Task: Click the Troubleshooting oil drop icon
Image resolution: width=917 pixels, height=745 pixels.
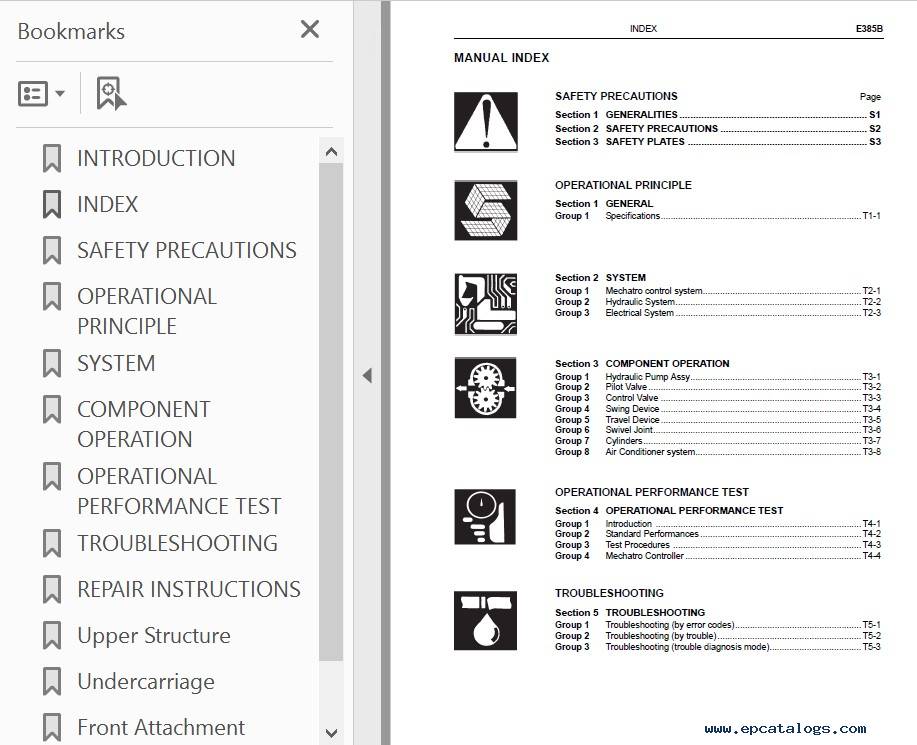Action: coord(485,620)
